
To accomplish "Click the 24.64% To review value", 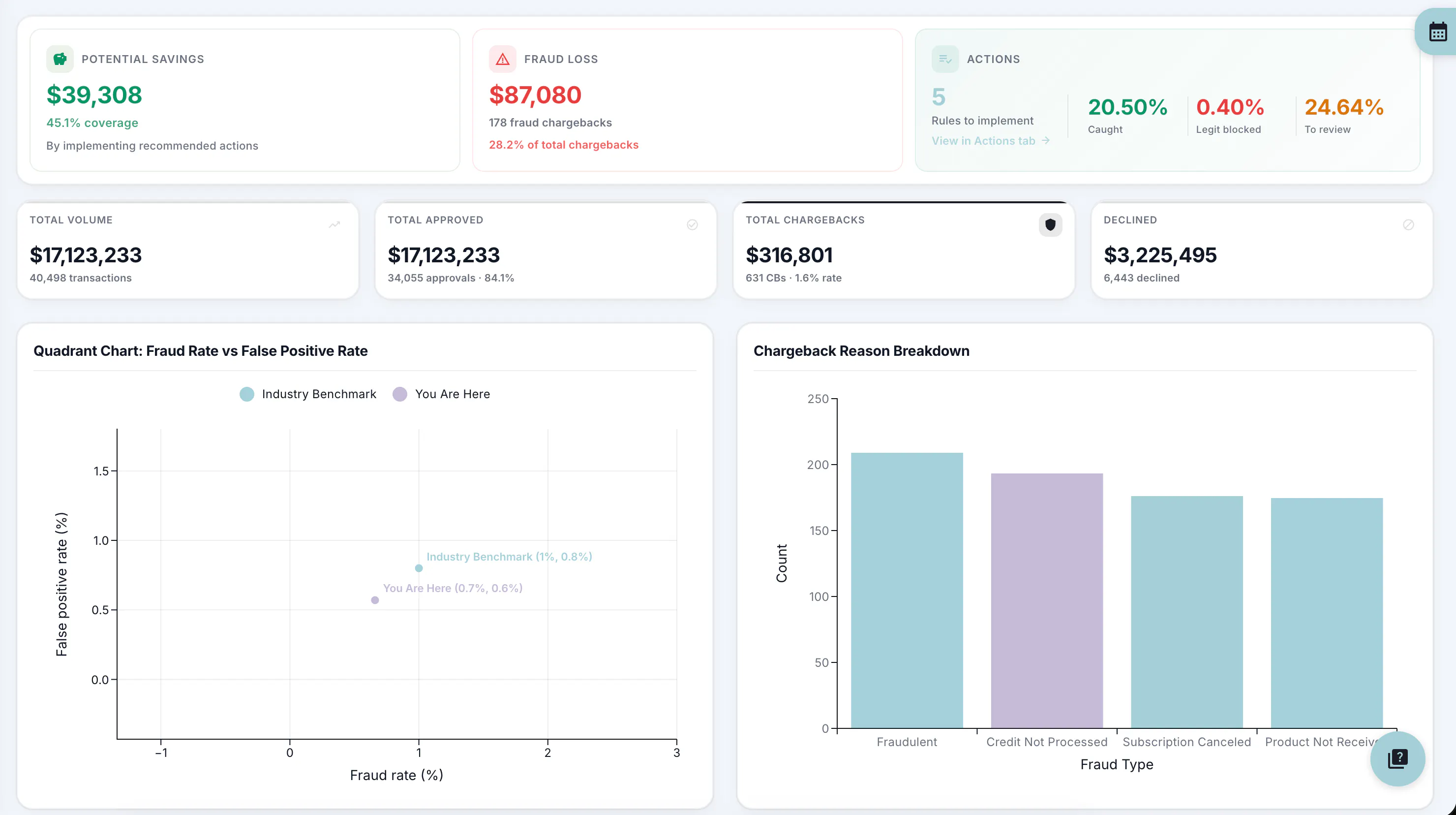I will point(1343,107).
